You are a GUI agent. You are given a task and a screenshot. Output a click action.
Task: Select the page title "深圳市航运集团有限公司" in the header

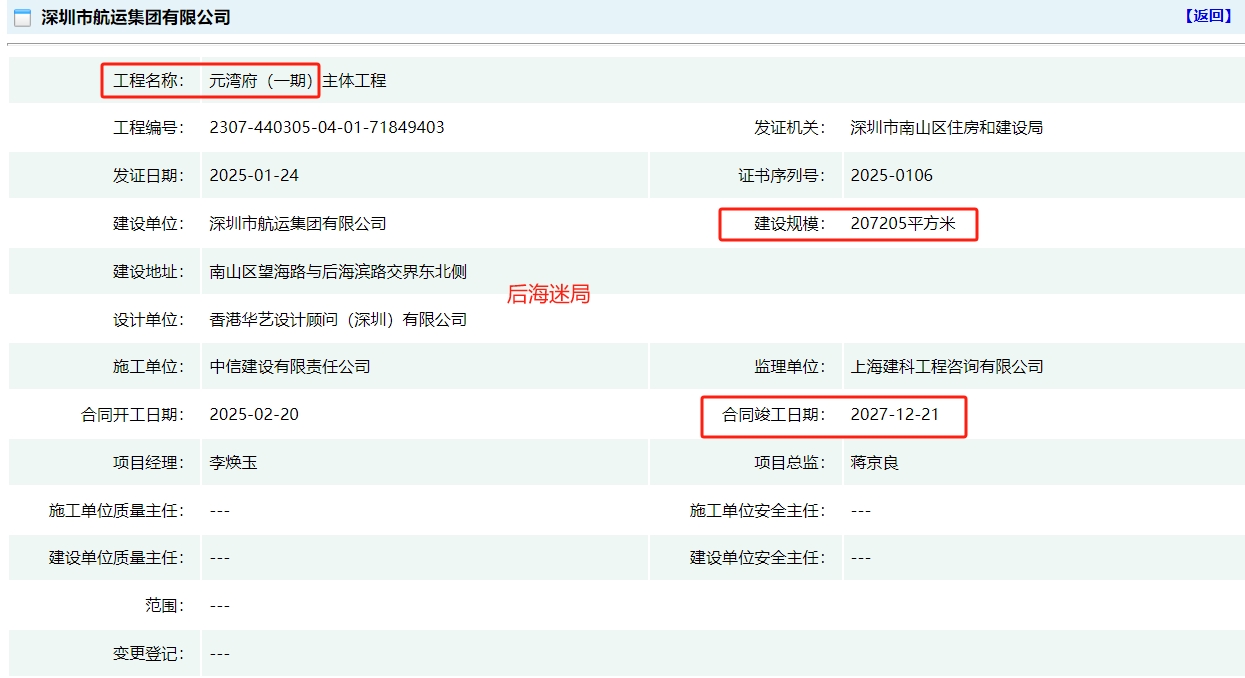coord(136,18)
